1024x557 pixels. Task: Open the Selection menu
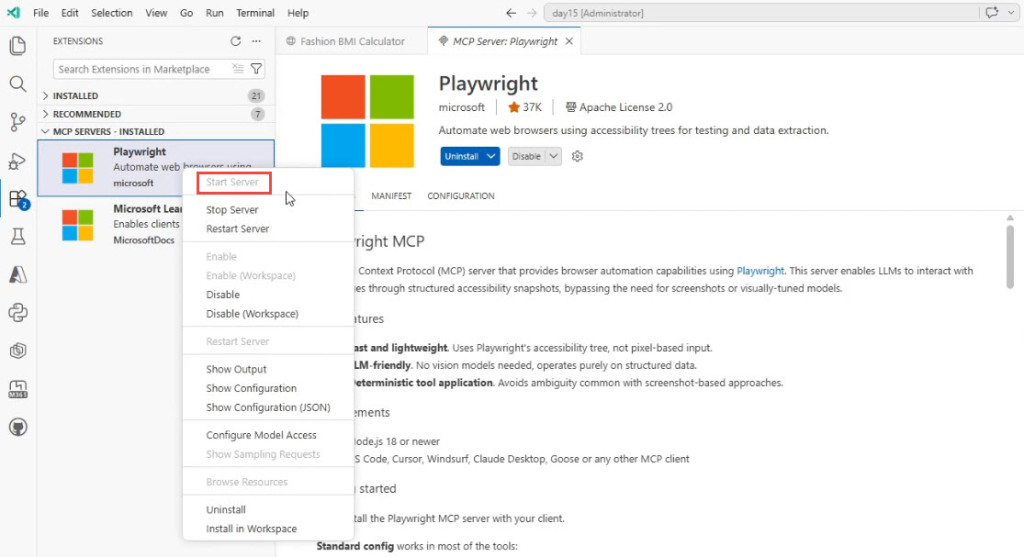click(112, 13)
